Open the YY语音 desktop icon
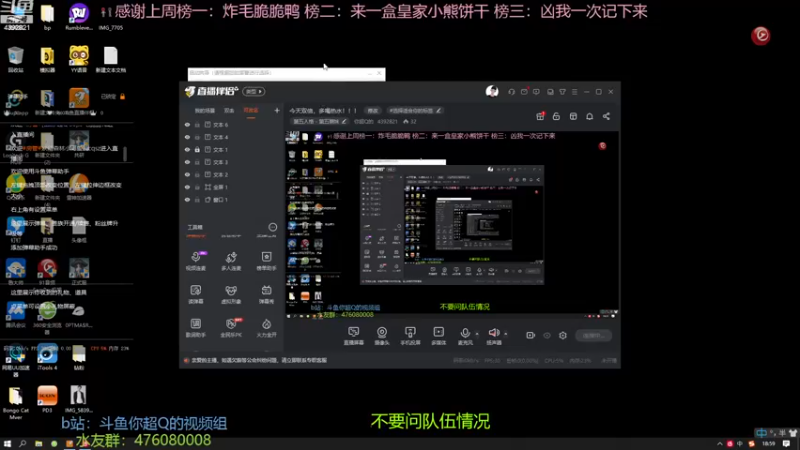This screenshot has height=450, width=800. pos(79,60)
